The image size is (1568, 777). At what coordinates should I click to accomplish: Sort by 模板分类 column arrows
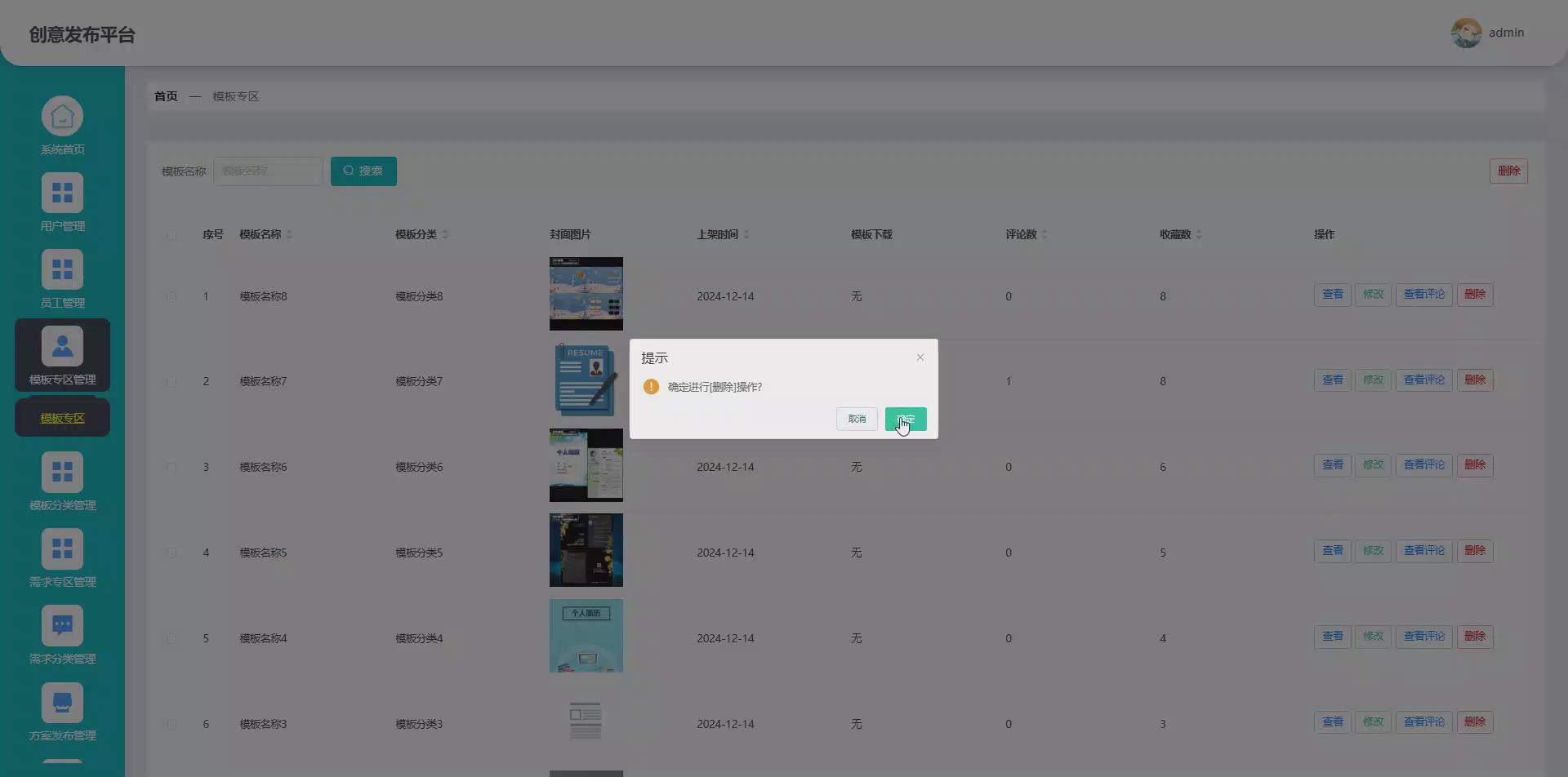coord(445,235)
